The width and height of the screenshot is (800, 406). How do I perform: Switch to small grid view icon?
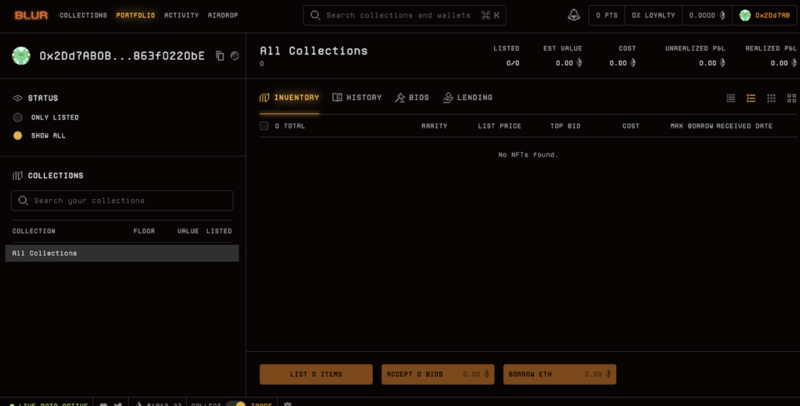[771, 98]
